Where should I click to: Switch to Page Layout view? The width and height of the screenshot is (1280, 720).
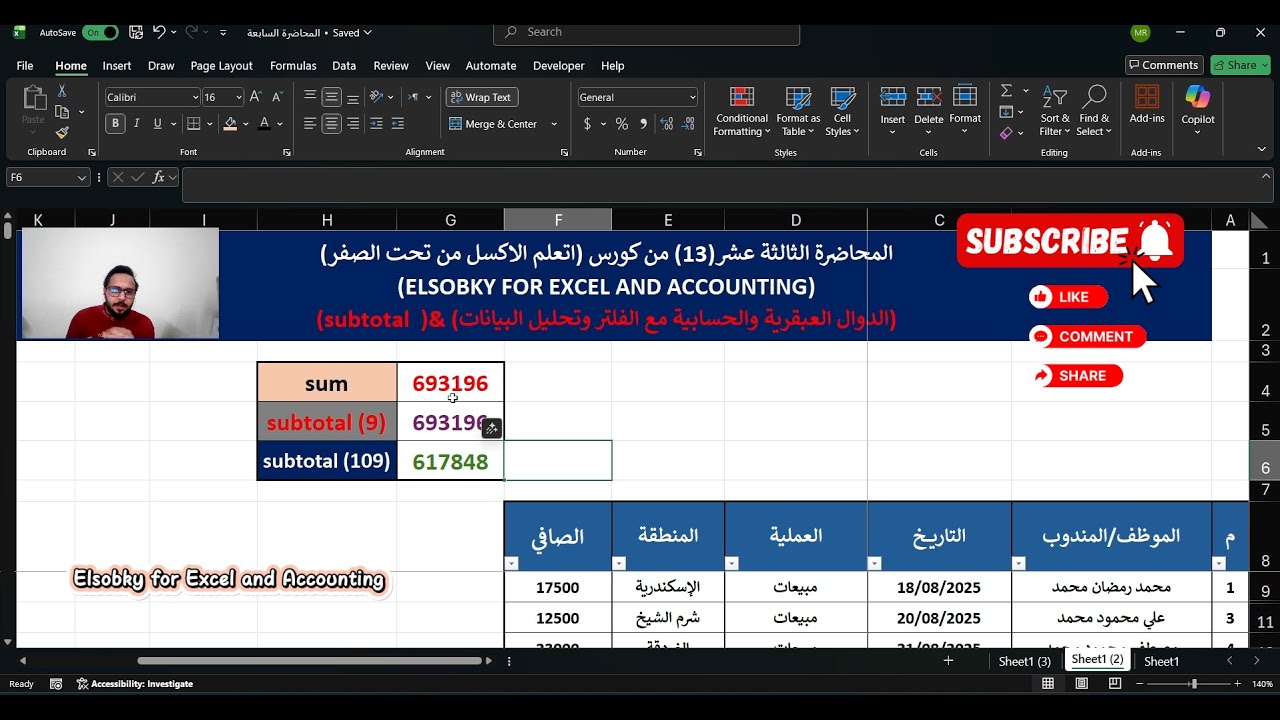click(1081, 684)
